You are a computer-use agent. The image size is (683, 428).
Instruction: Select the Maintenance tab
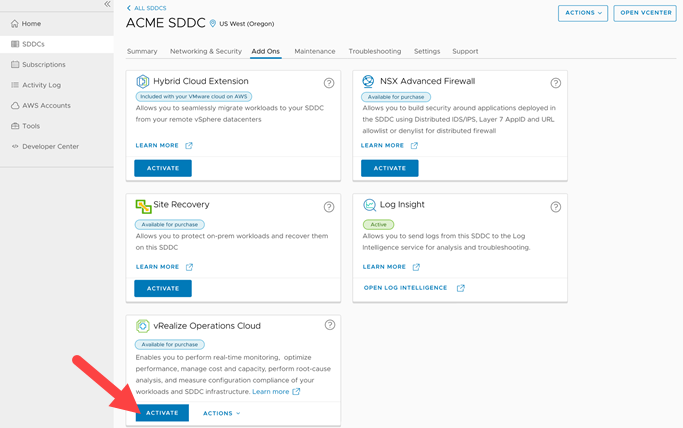click(314, 51)
